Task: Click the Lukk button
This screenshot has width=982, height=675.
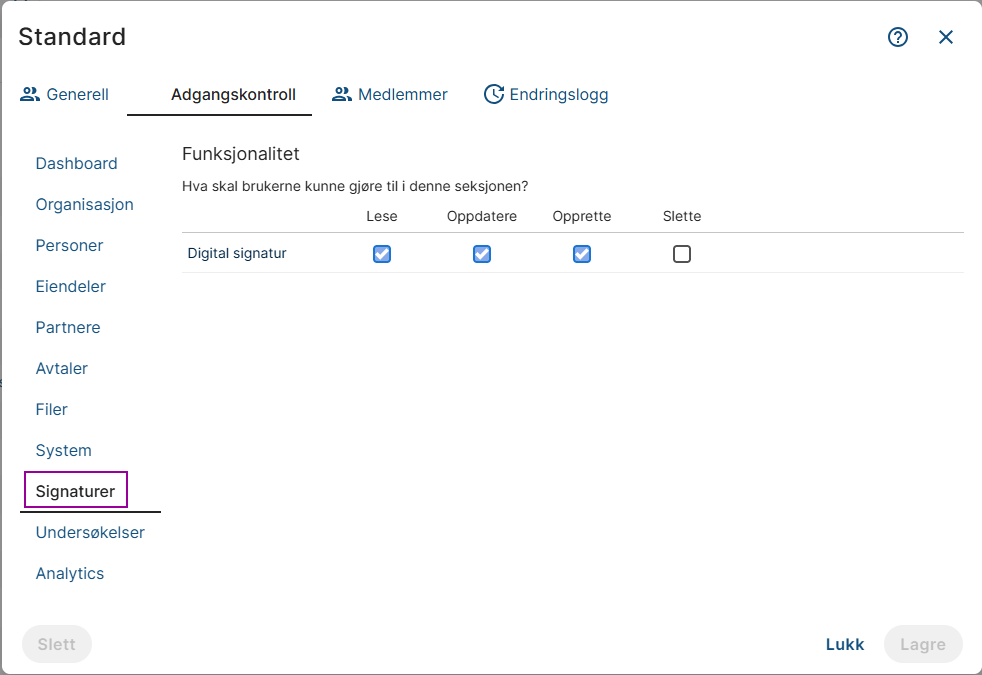Action: pos(845,645)
